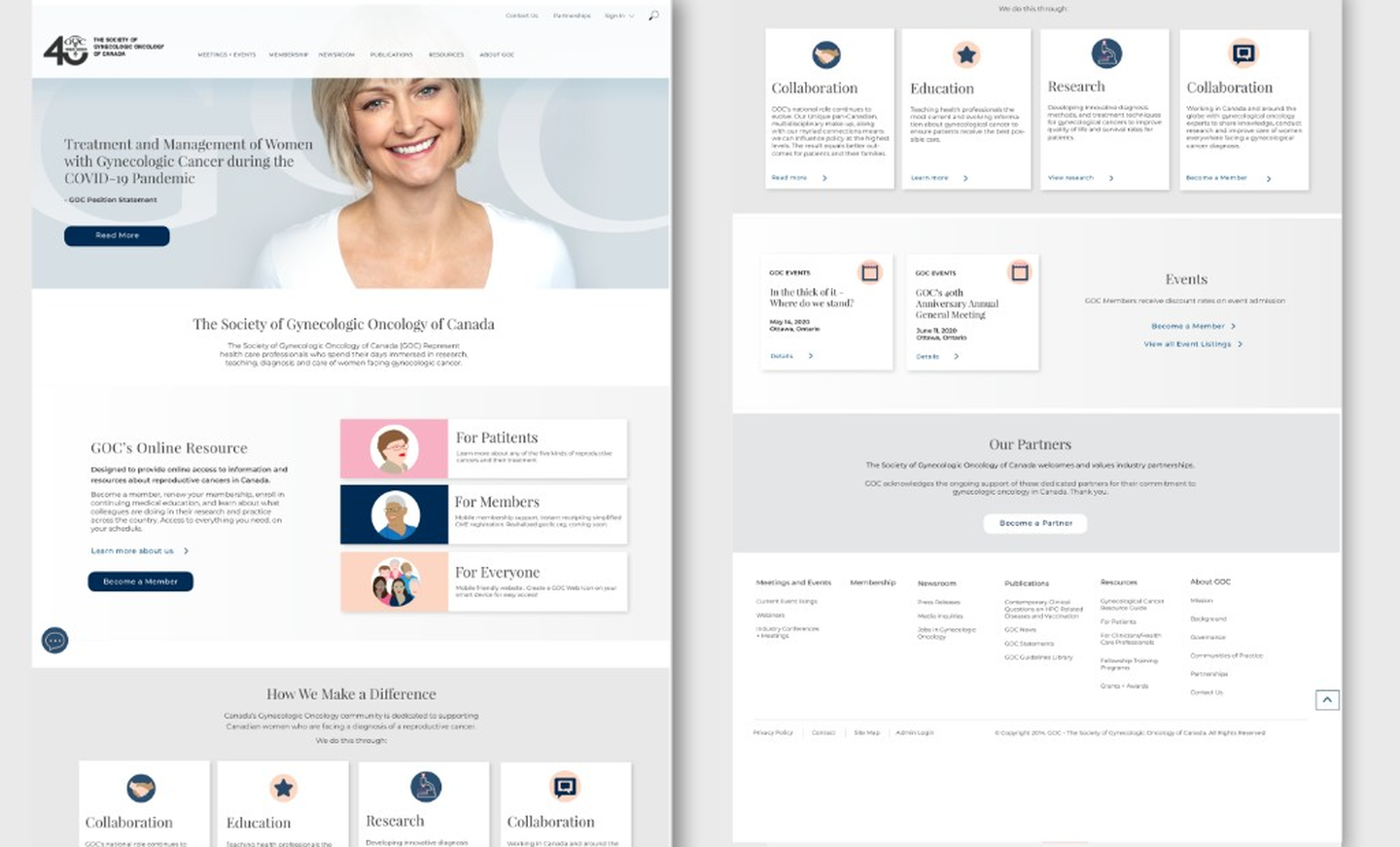
Task: Open GOC Guidelines Library footer link
Action: pyautogui.click(x=1038, y=656)
